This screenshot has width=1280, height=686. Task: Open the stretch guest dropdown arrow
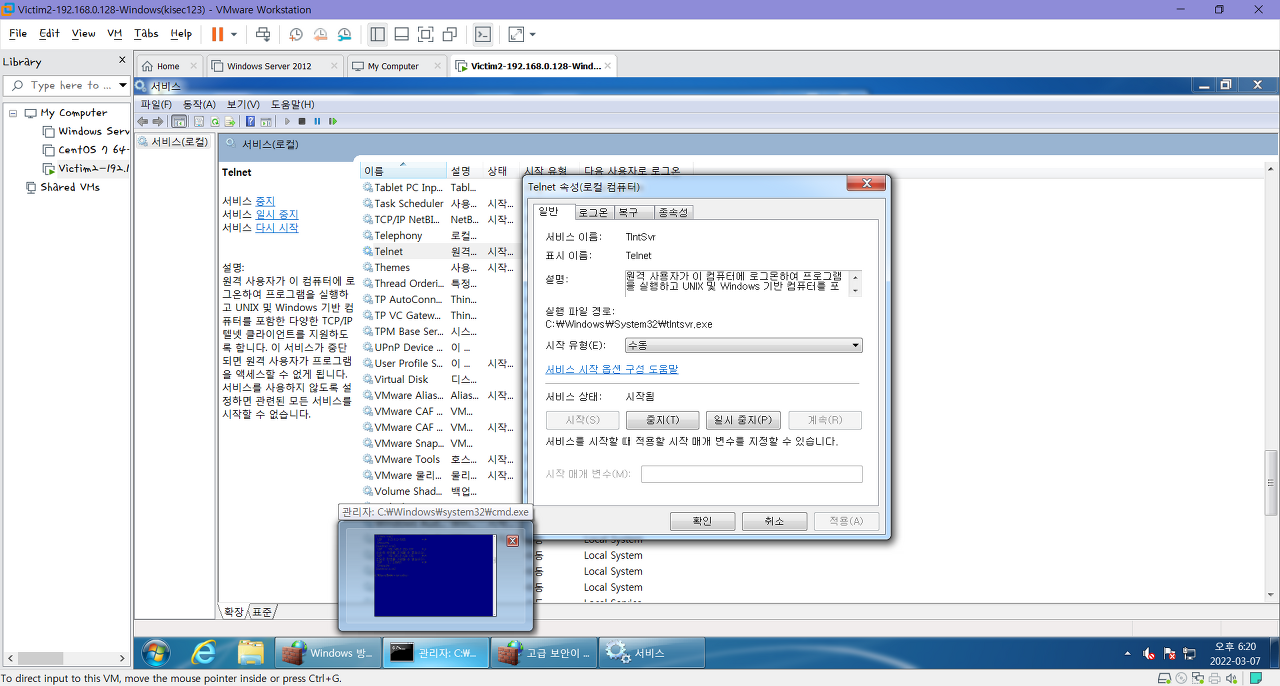pyautogui.click(x=533, y=34)
